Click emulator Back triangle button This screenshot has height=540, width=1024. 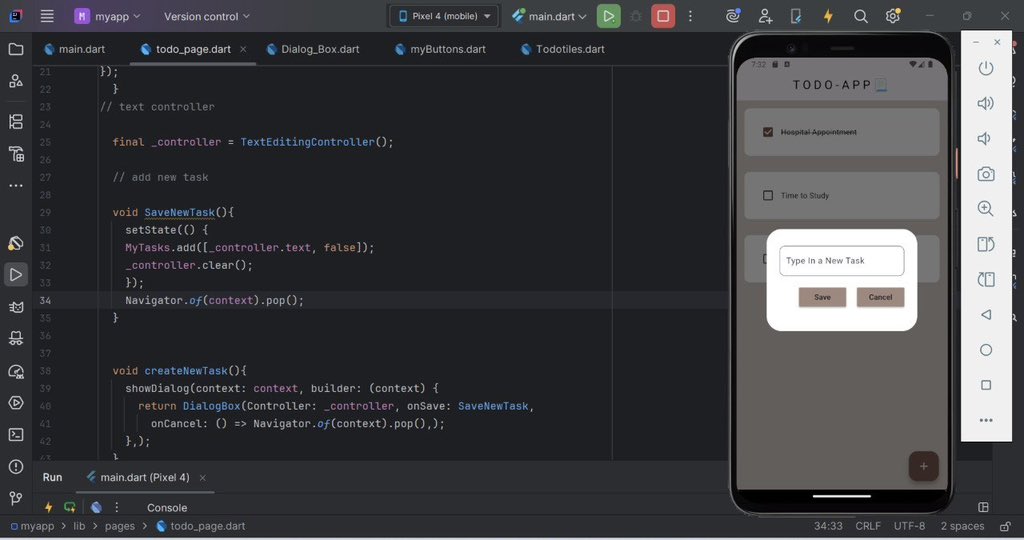[986, 315]
